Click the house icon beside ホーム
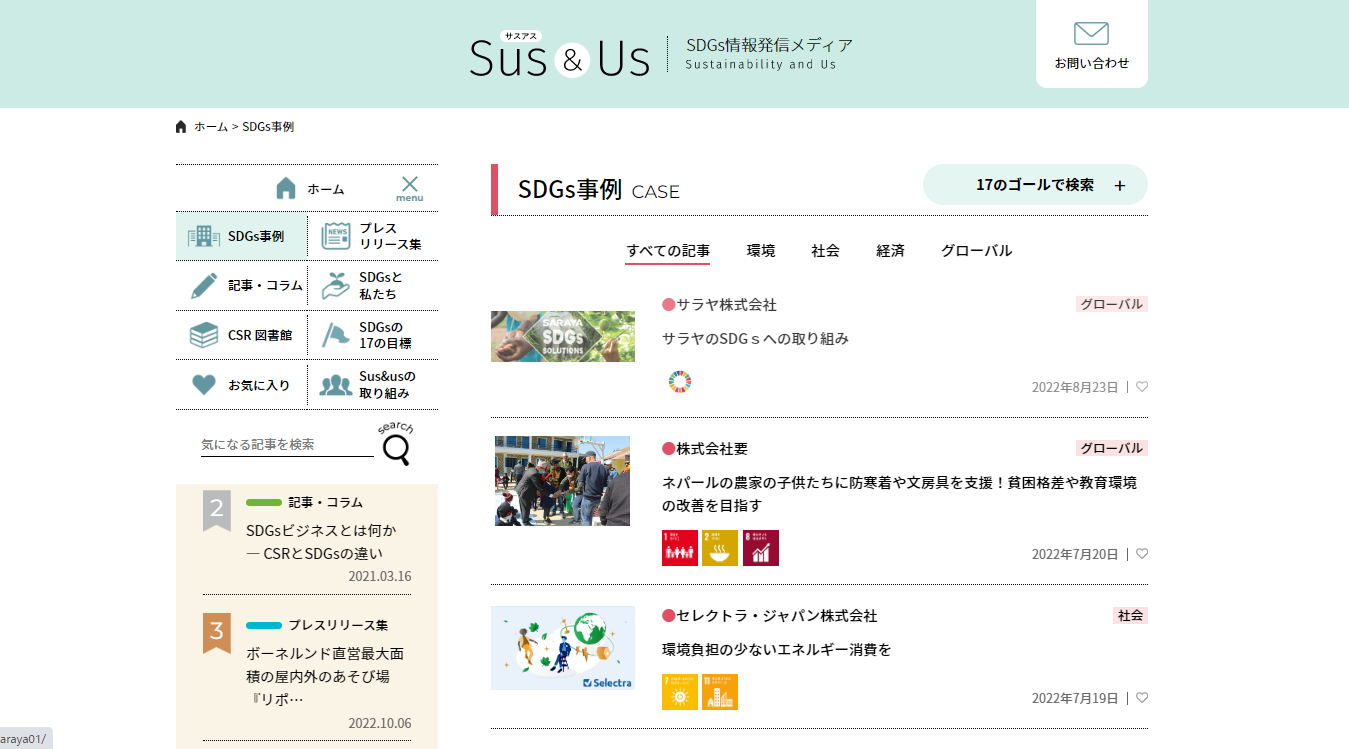The height and width of the screenshot is (749, 1349). 286,188
